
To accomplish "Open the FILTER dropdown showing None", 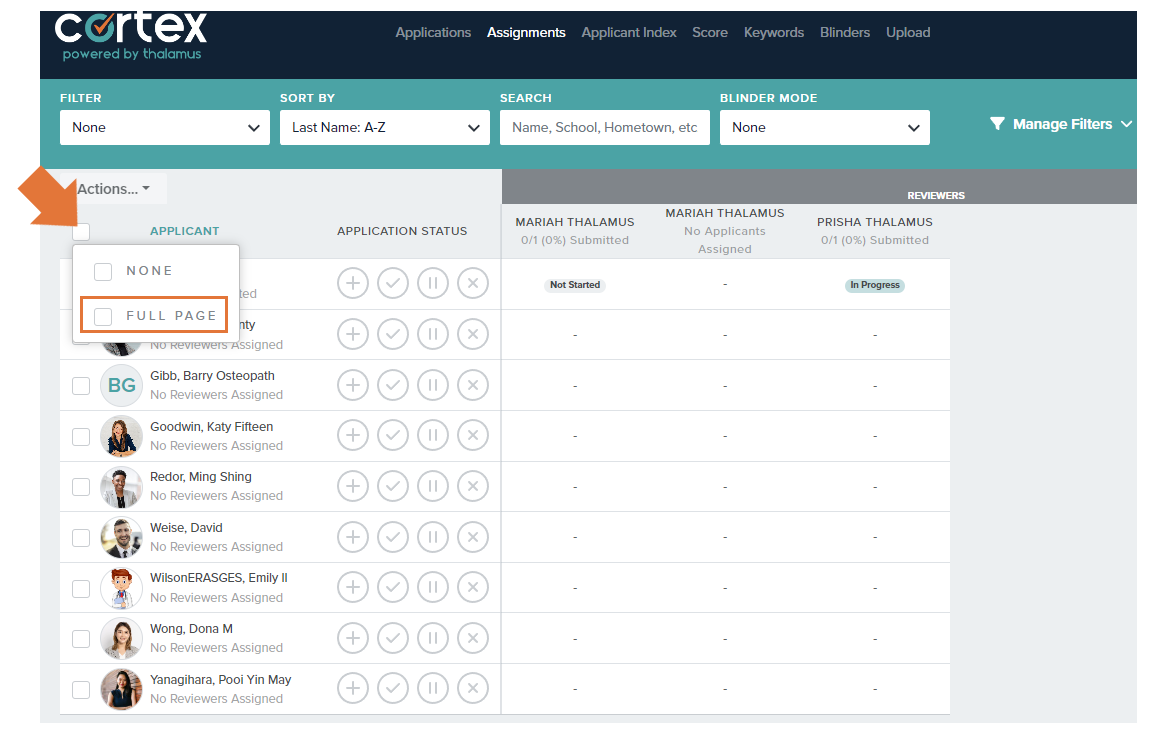I will (164, 127).
